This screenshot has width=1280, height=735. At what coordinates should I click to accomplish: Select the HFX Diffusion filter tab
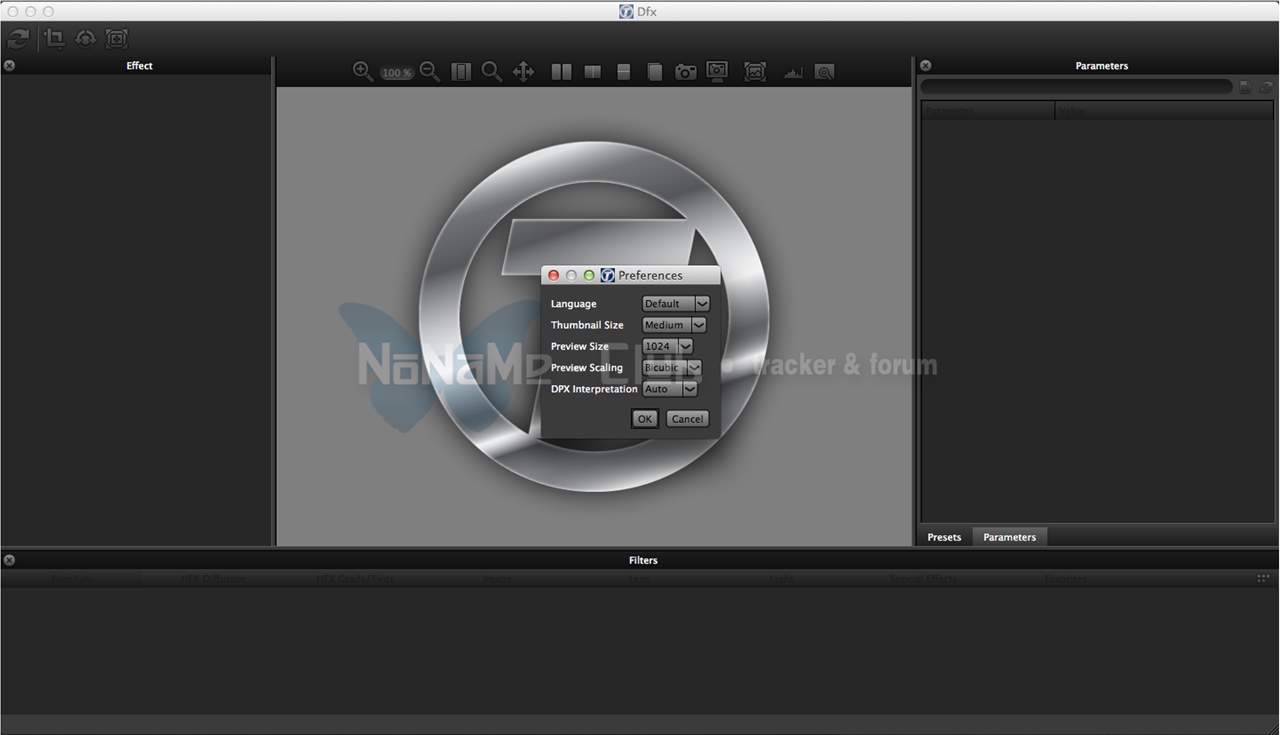click(x=213, y=579)
